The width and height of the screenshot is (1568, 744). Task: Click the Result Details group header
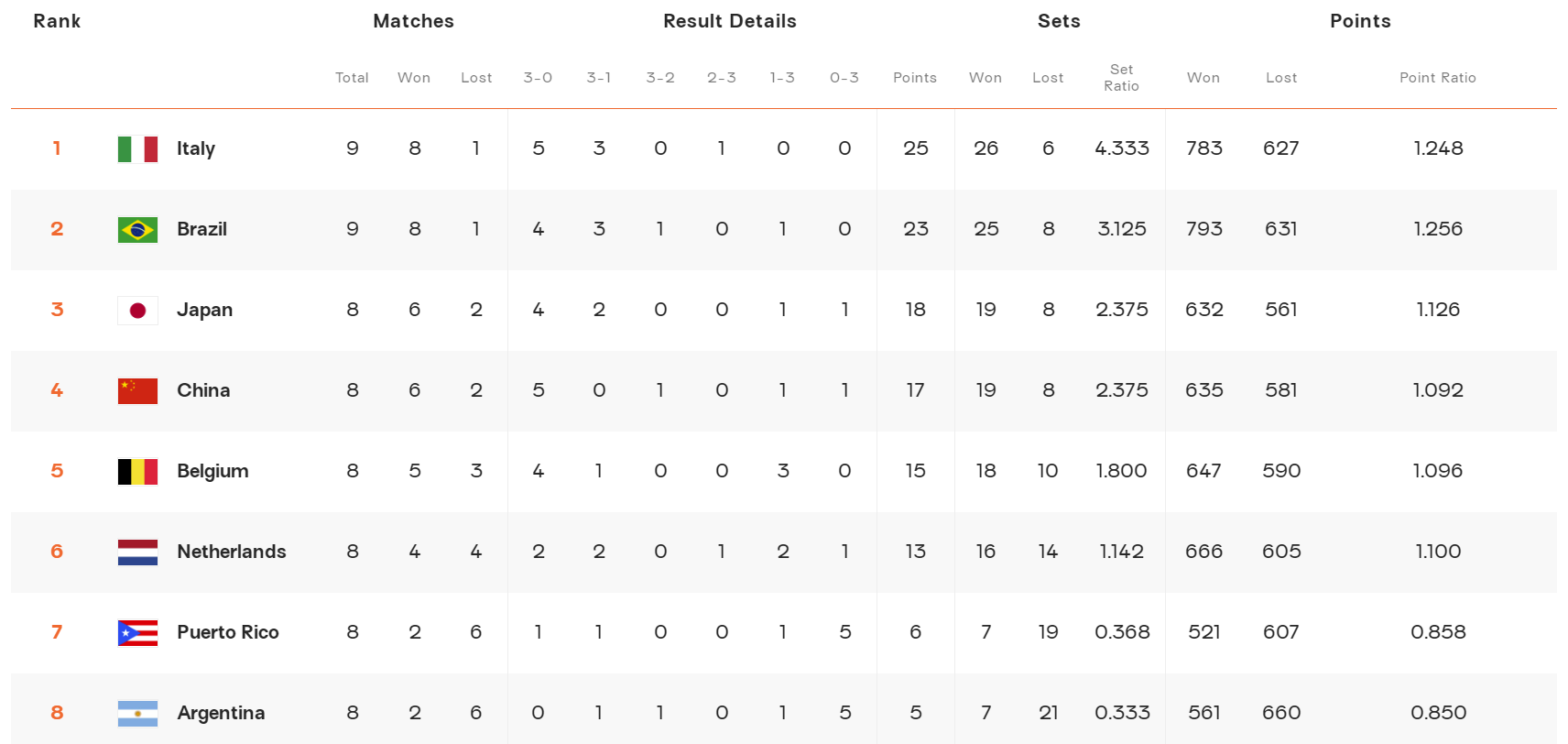coord(730,21)
